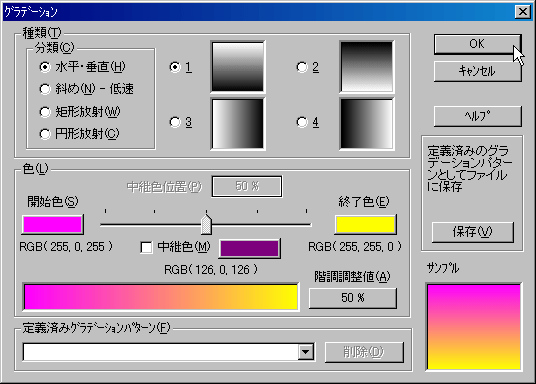Image resolution: width=536 pixels, height=384 pixels.
Task: Select gradient pattern 4 preview image
Action: (366, 124)
